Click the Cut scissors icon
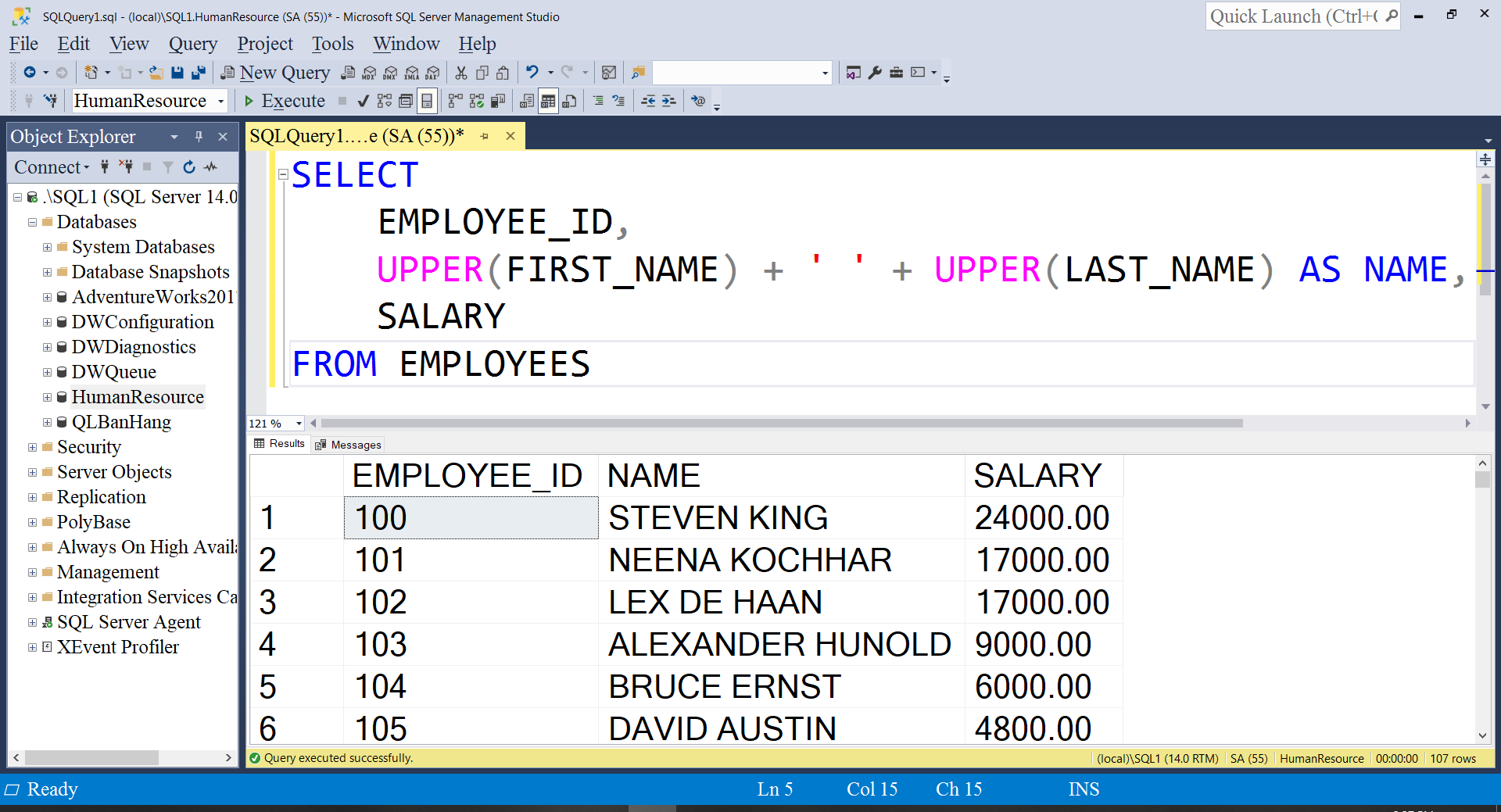Screen dimensions: 1501x812 pyautogui.click(x=461, y=73)
